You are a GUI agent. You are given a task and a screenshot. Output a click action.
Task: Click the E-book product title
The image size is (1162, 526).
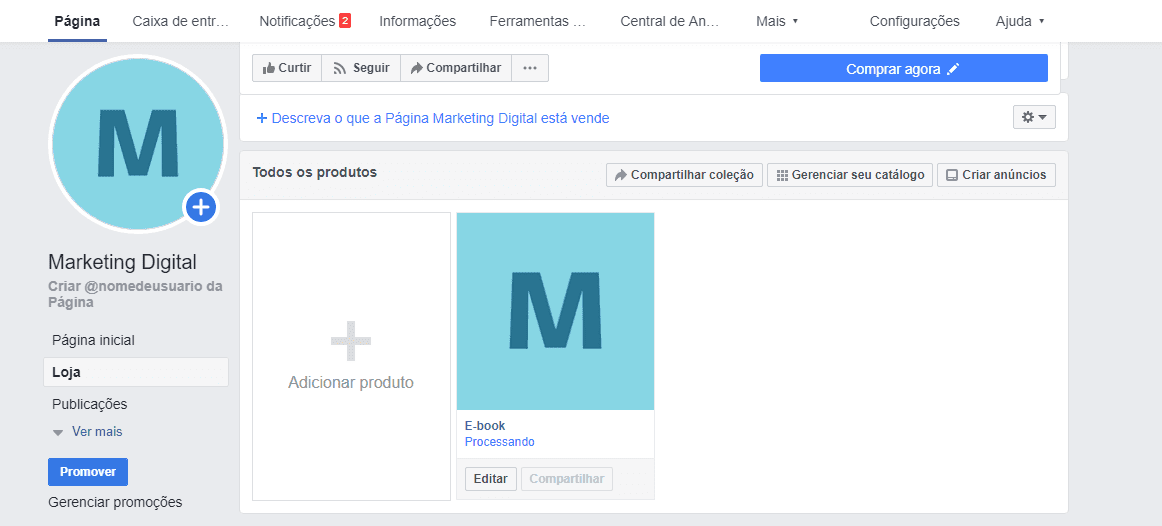coord(485,426)
